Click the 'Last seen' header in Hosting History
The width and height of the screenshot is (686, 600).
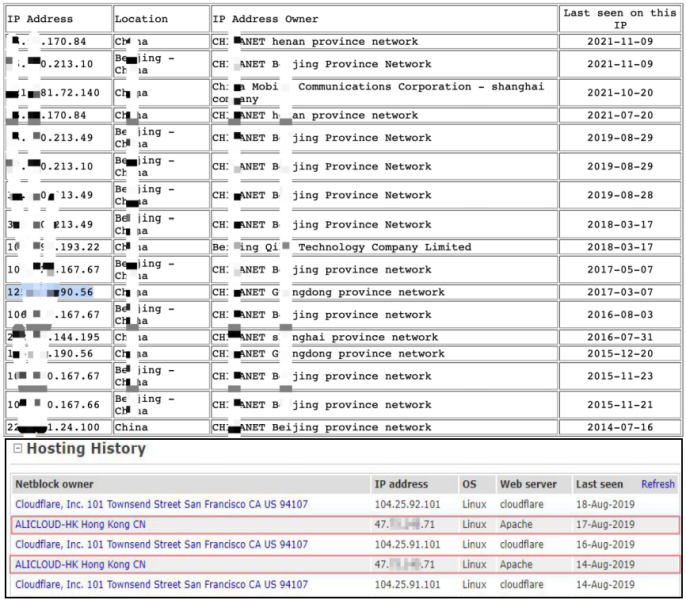(x=599, y=484)
